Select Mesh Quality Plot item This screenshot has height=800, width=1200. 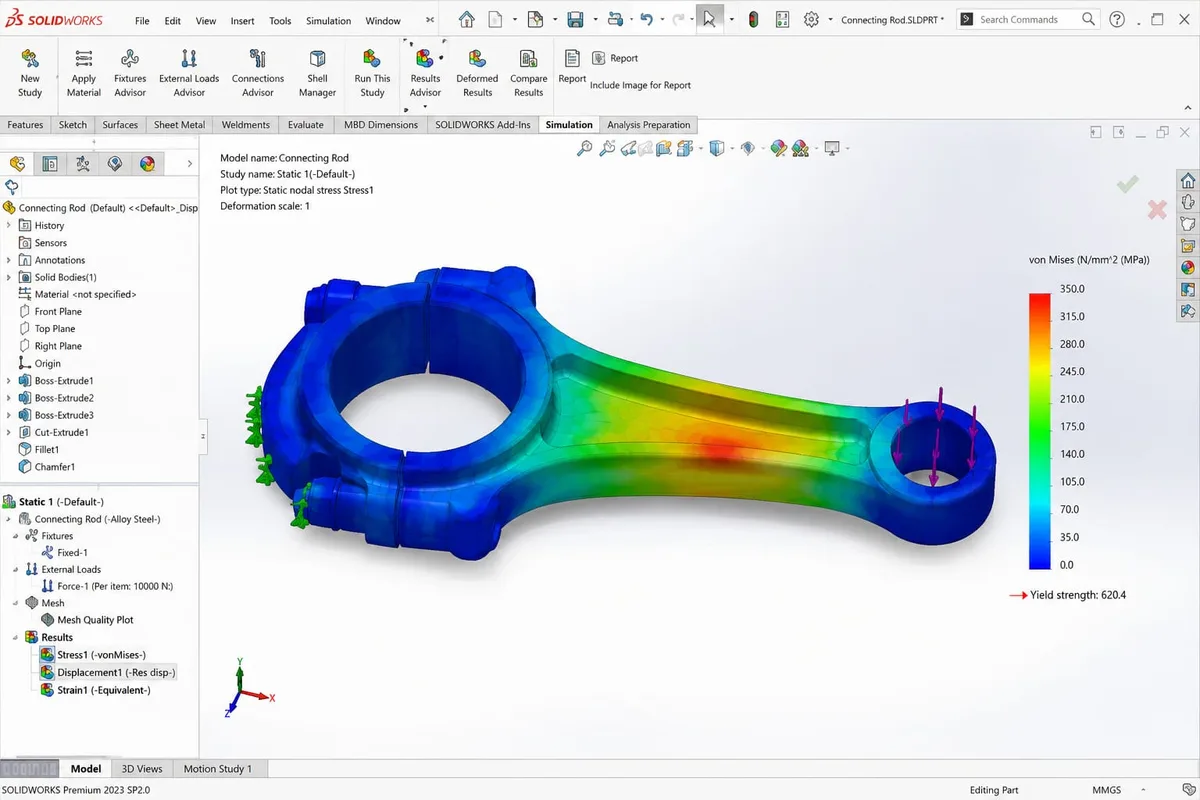(95, 620)
